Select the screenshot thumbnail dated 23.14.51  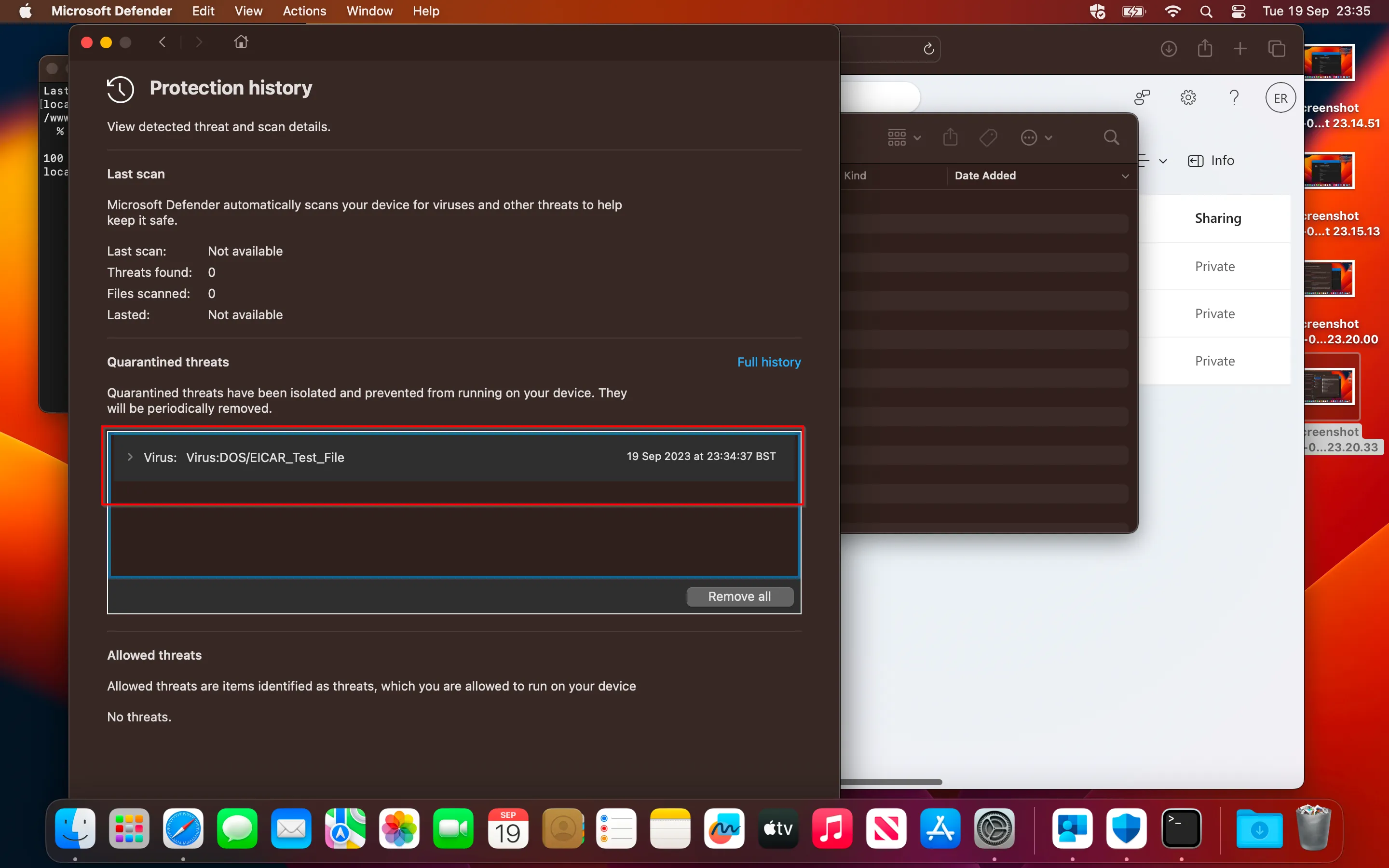point(1329,62)
